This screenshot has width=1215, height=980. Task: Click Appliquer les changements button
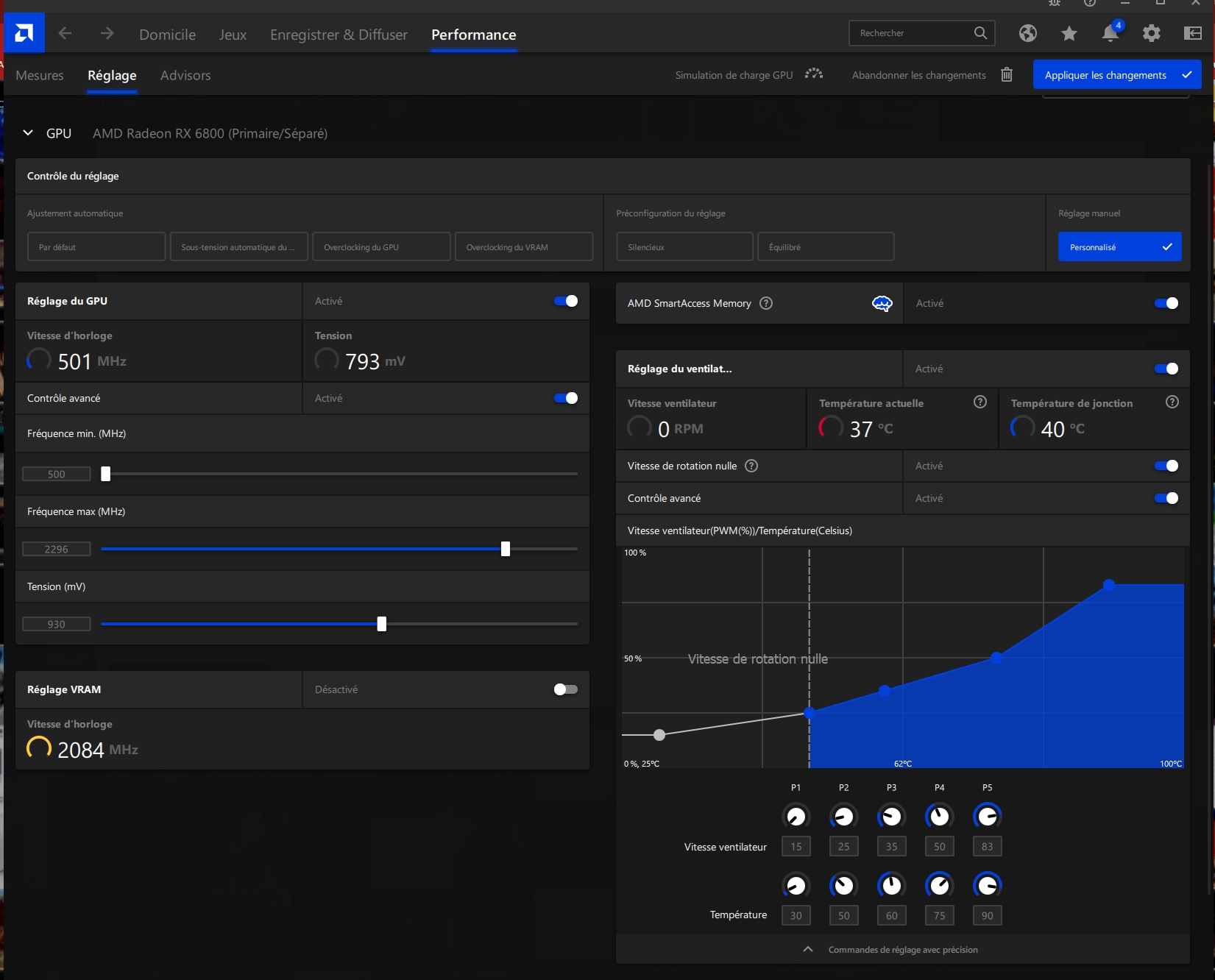coord(1116,75)
